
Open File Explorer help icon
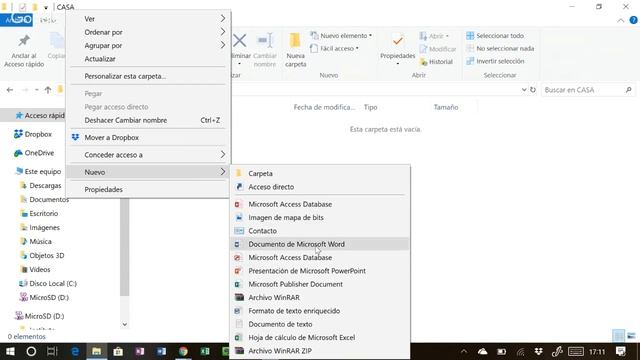click(633, 20)
